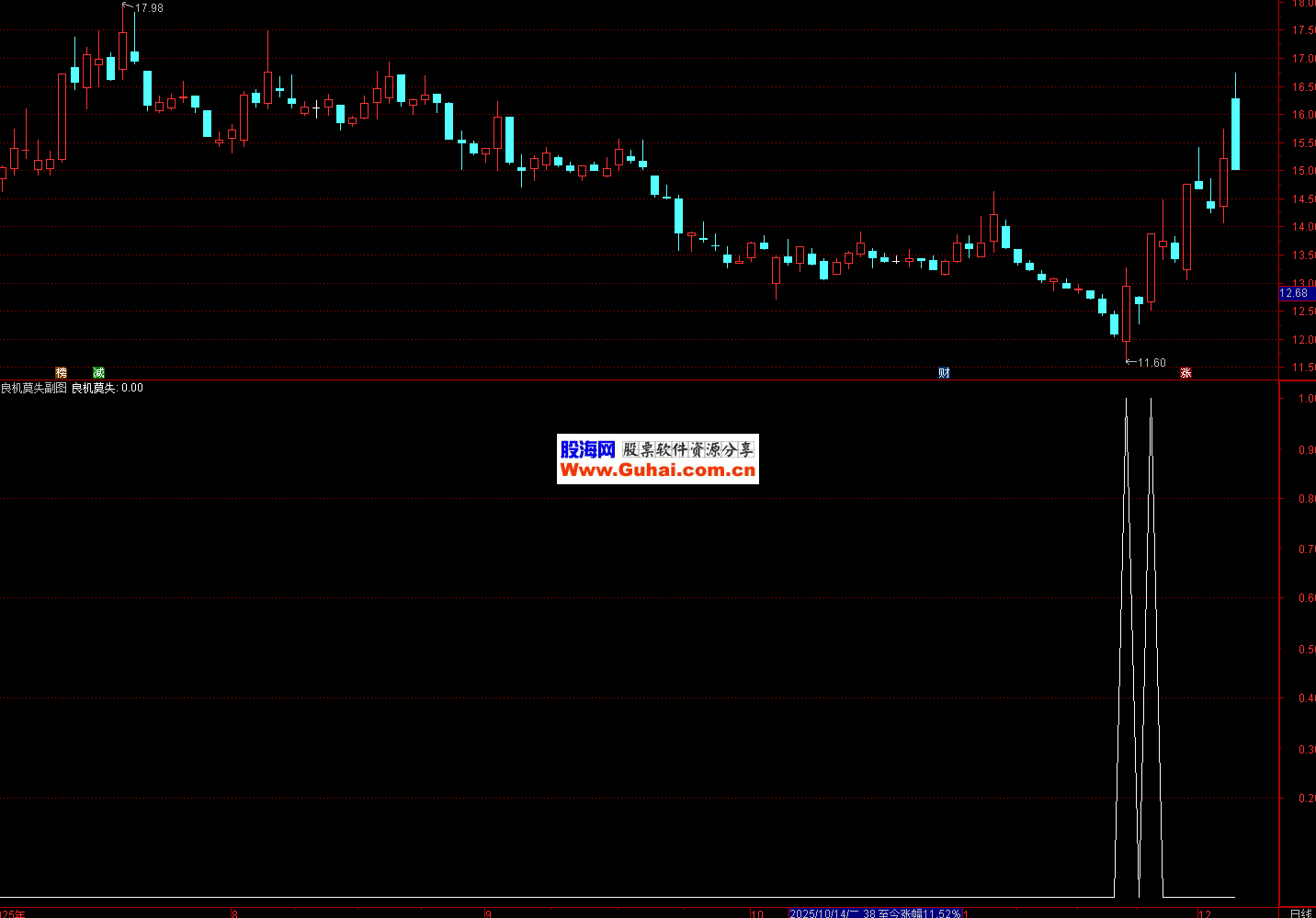Click the 良机莫失: 0.00 indicator value
1316x918 pixels.
pyautogui.click(x=108, y=388)
